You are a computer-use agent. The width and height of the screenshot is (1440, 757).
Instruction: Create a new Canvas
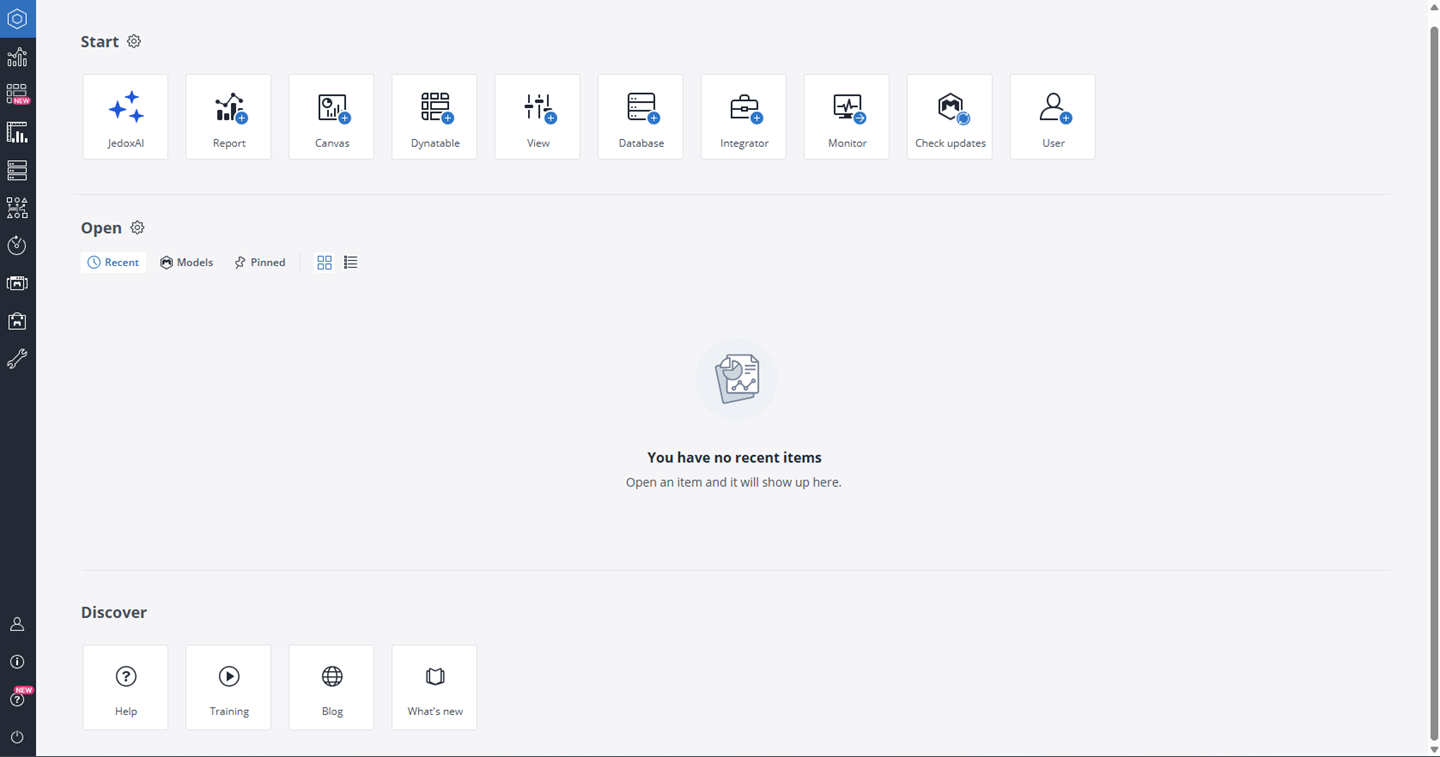coord(332,117)
